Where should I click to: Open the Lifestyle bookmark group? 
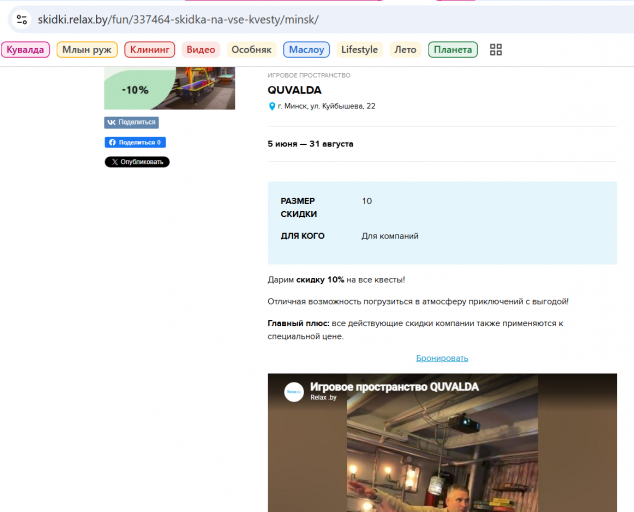coord(359,50)
